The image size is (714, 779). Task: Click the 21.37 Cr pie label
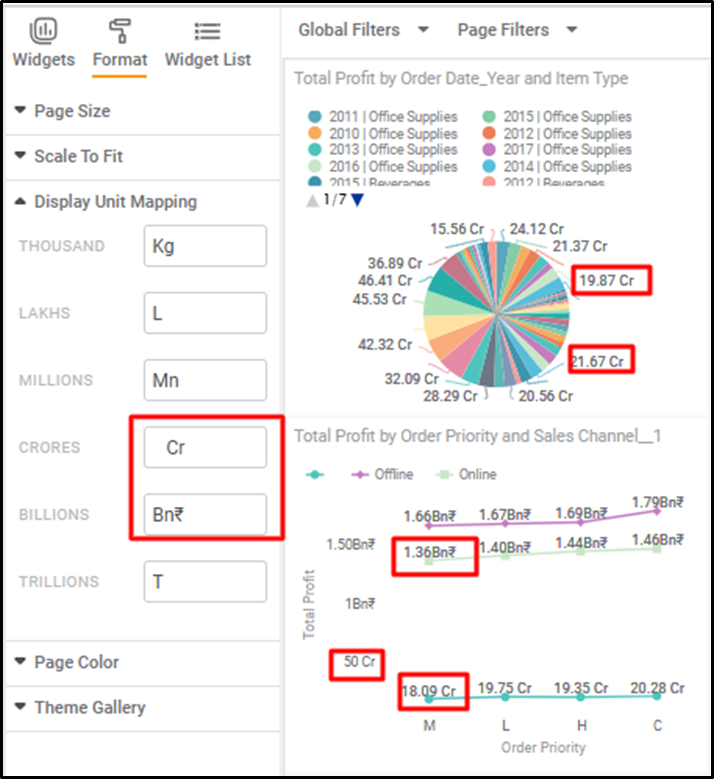click(580, 246)
